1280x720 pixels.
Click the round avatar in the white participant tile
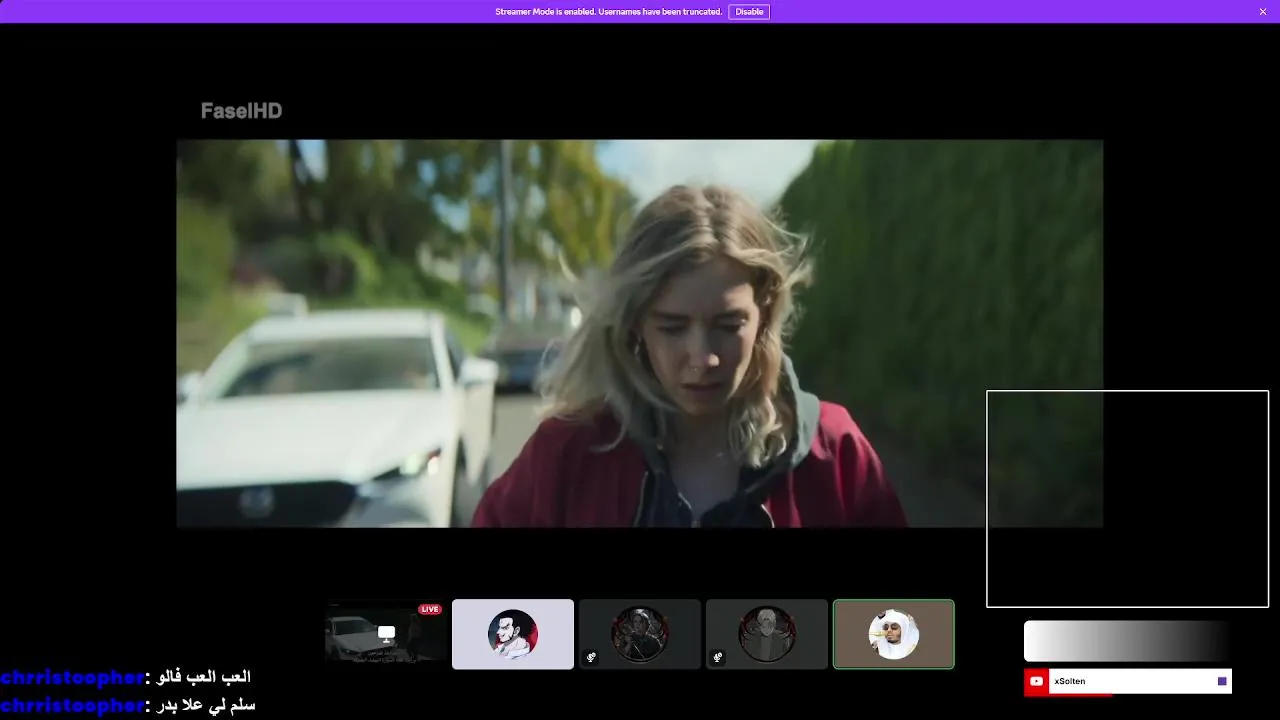coord(513,634)
